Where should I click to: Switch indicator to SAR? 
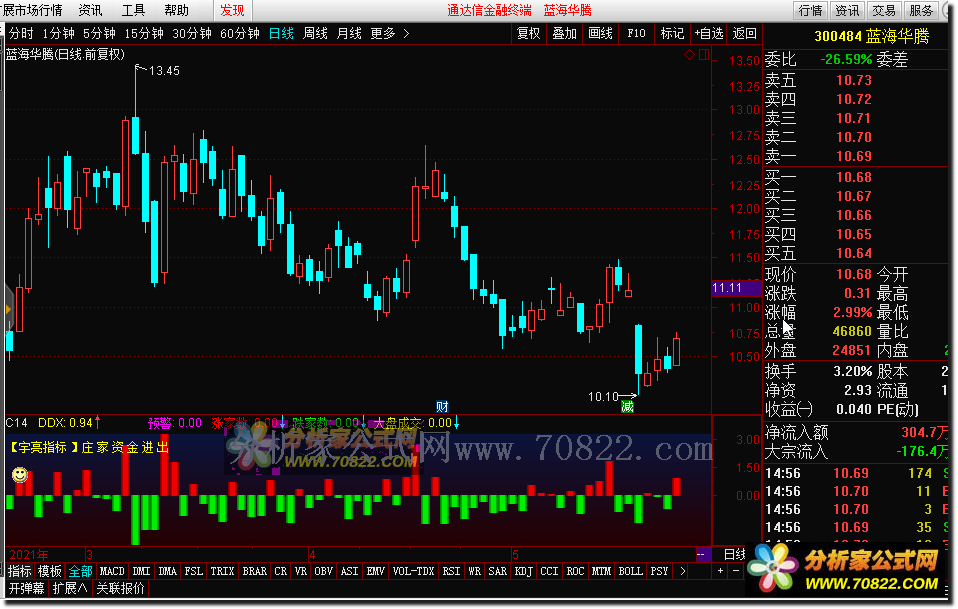[x=498, y=571]
